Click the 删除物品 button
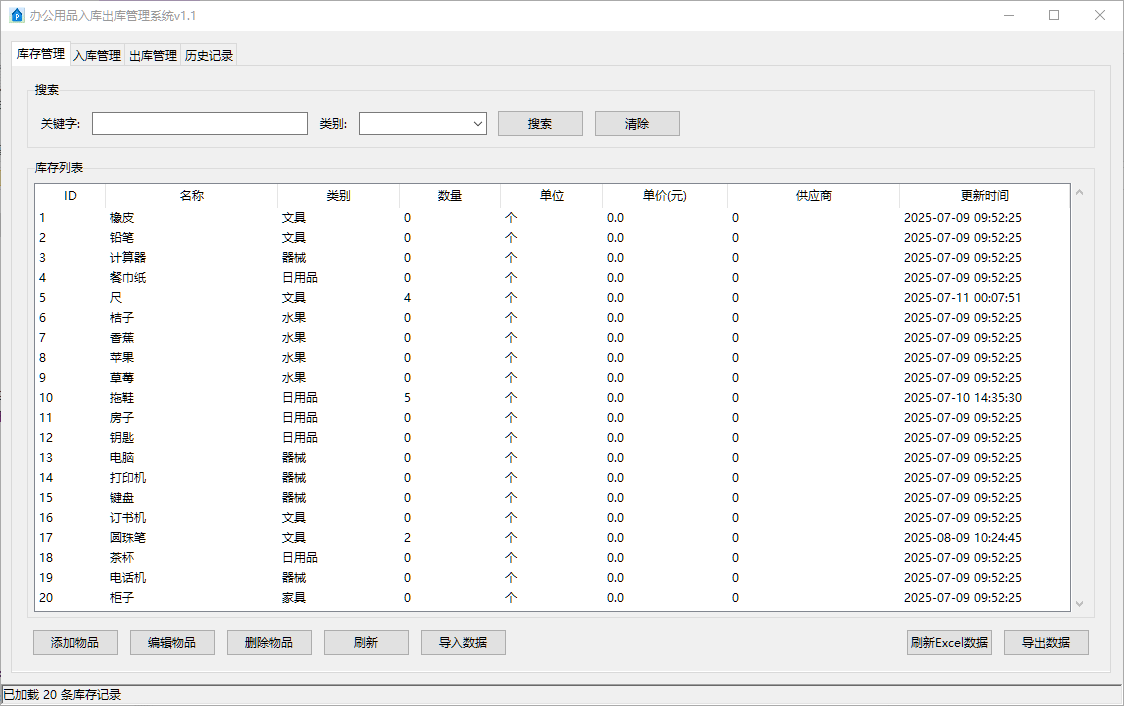 coord(270,642)
